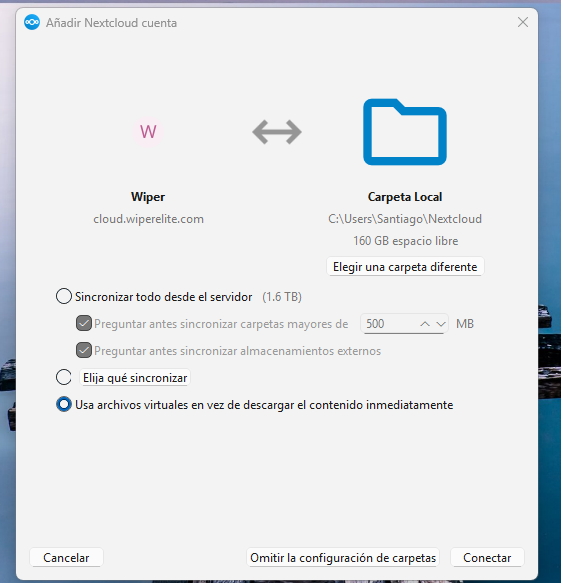
Task: Click the two-way sync arrow icon
Action: [277, 132]
